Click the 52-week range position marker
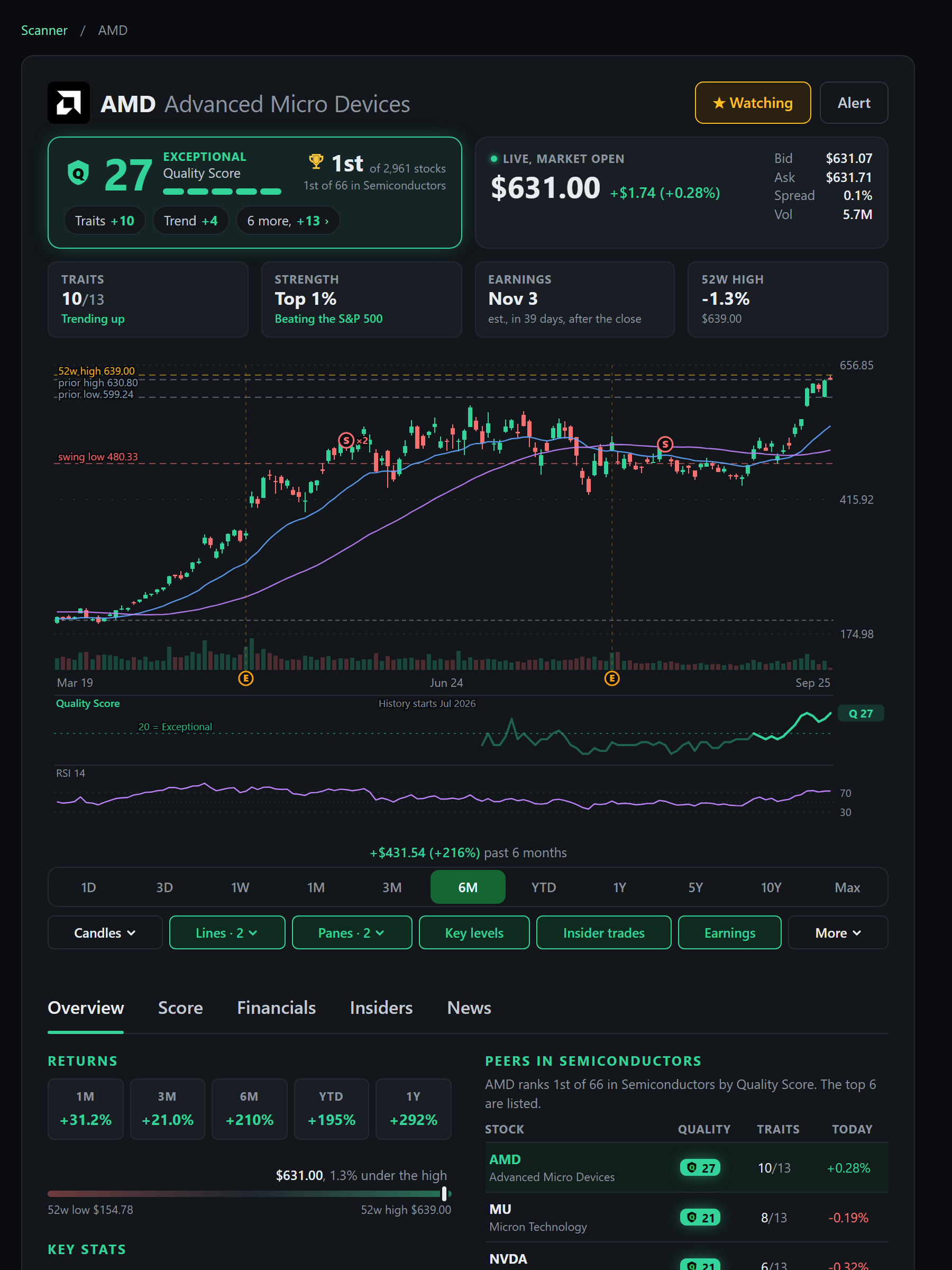This screenshot has width=952, height=1270. coord(444,1194)
